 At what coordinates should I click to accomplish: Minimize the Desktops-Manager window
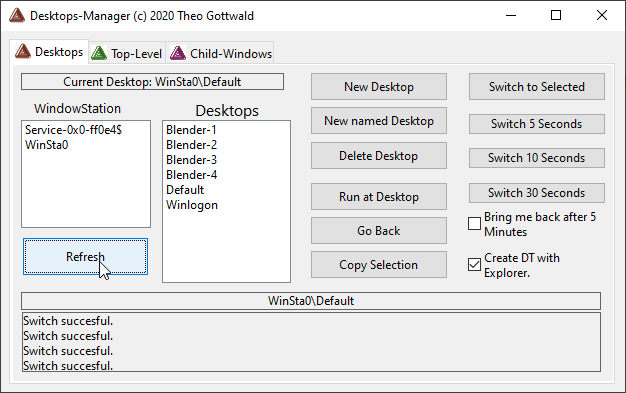pyautogui.click(x=511, y=16)
